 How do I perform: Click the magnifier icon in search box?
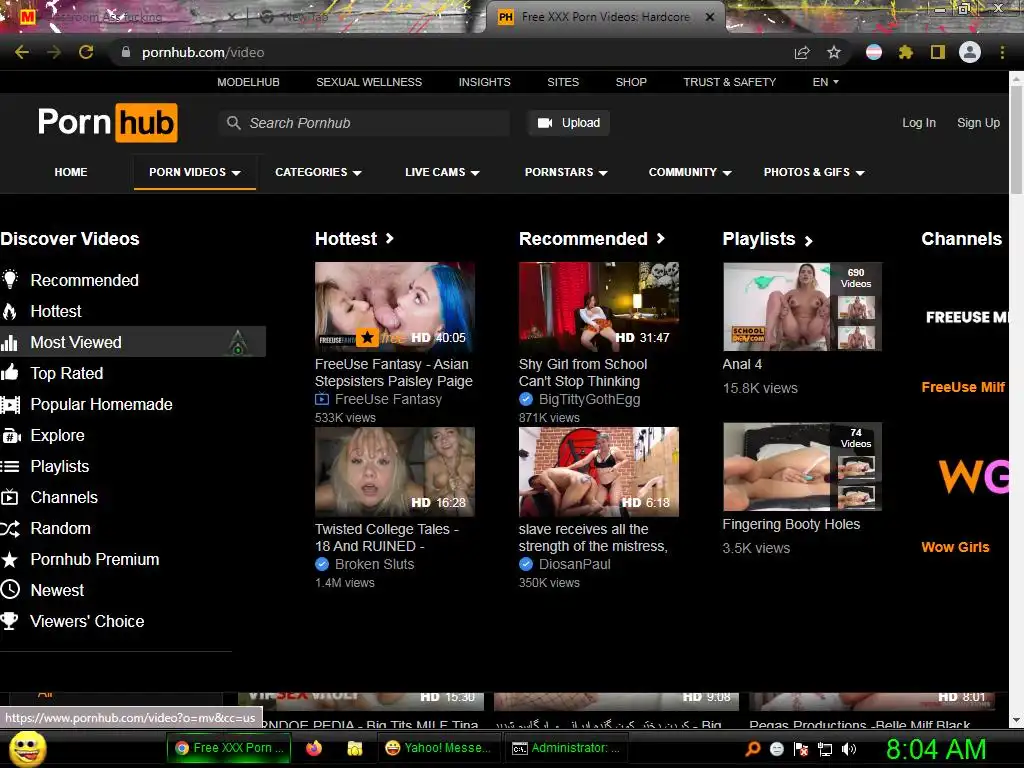coord(233,123)
